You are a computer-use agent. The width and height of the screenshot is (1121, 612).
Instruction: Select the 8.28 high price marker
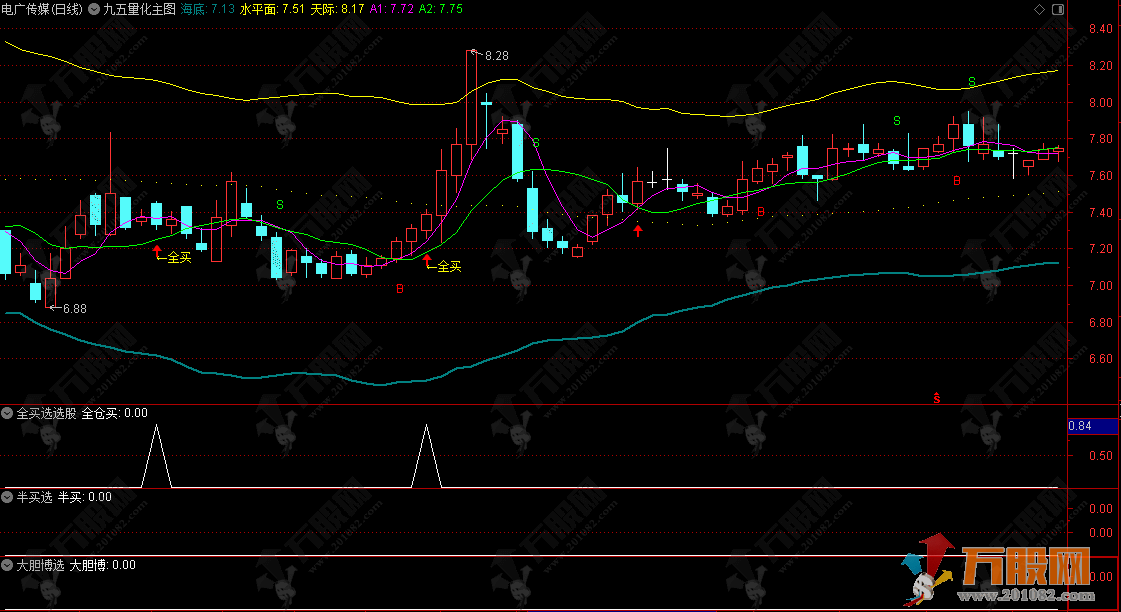click(496, 56)
